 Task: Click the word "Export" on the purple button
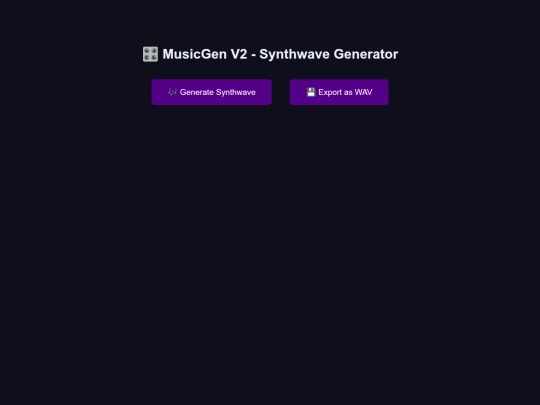[x=330, y=93]
